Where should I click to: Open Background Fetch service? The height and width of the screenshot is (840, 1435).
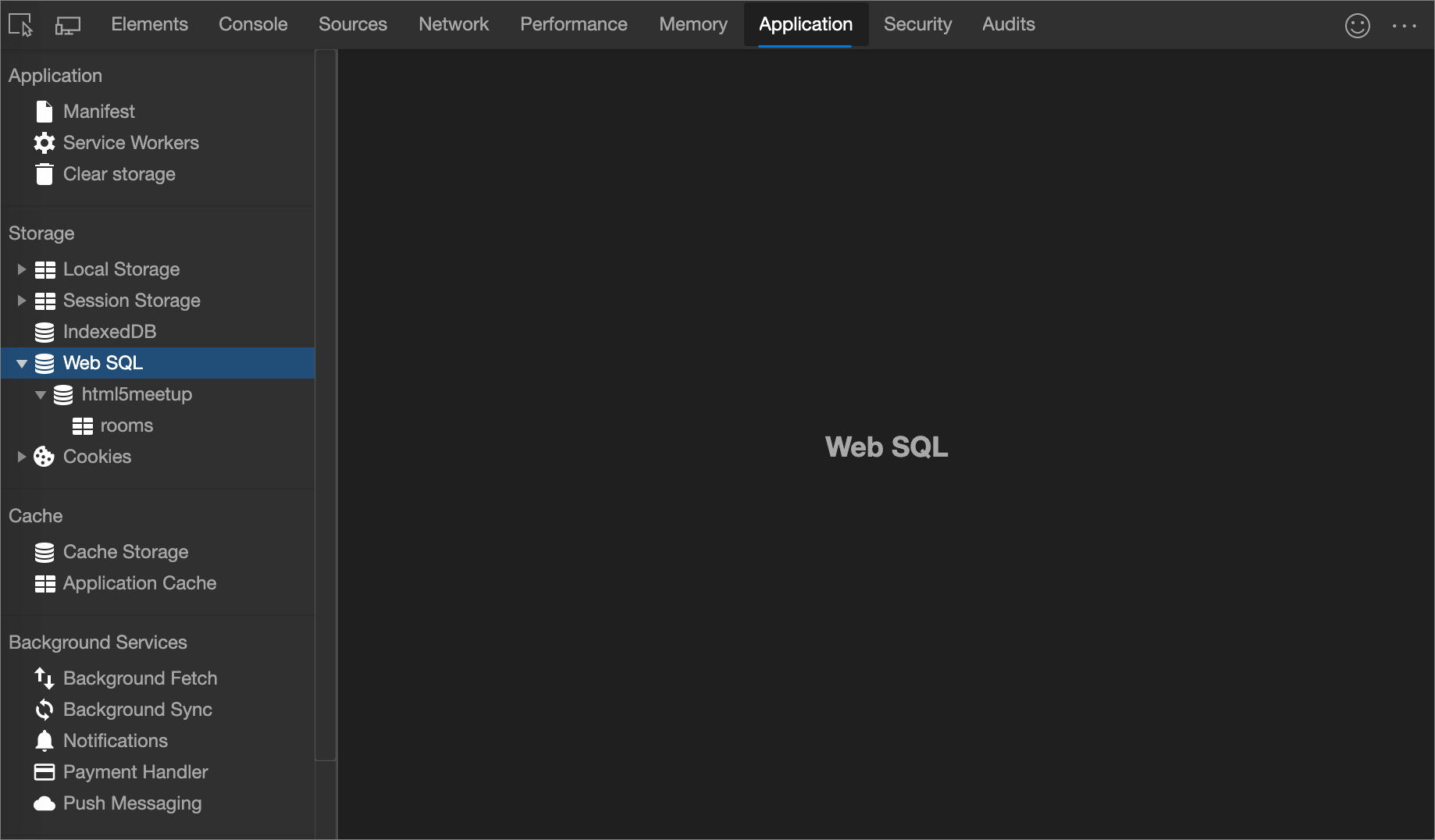click(141, 678)
